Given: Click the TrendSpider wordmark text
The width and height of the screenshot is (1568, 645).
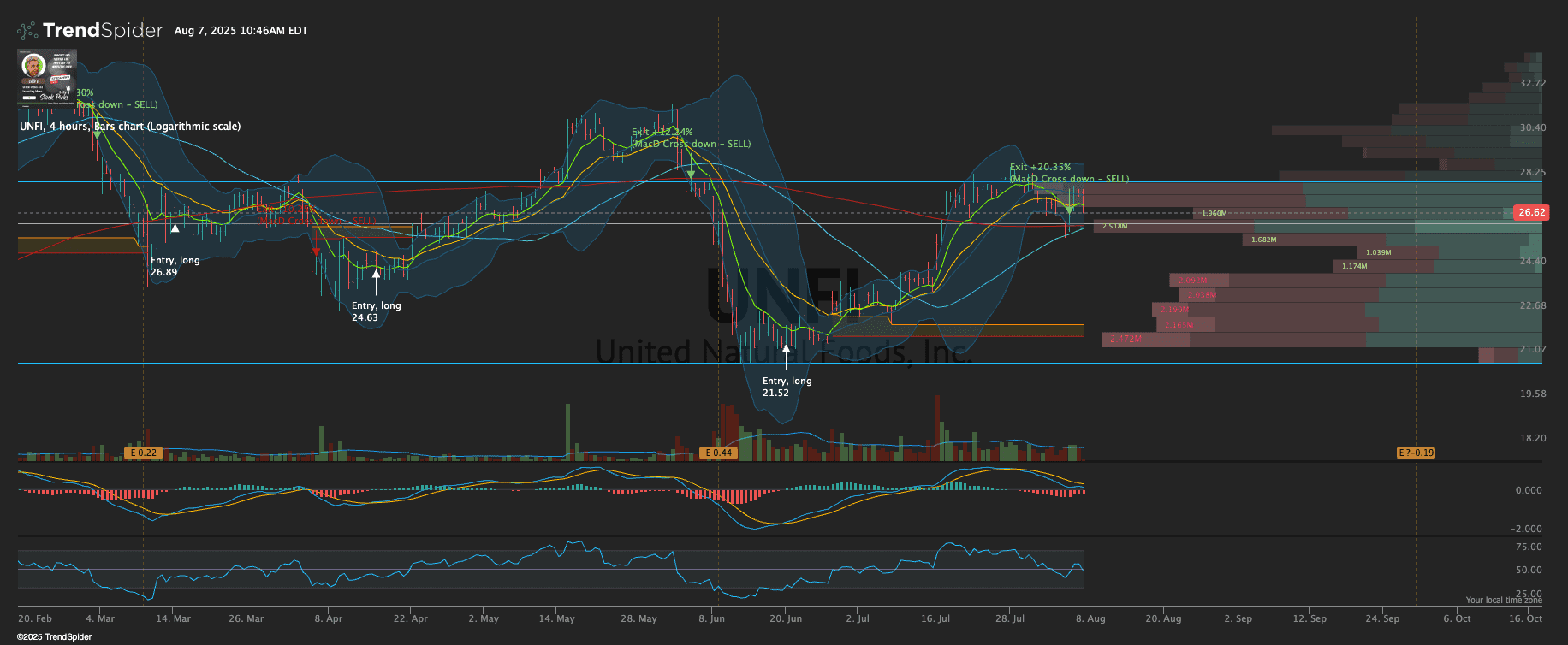Looking at the screenshot, I should click(103, 31).
